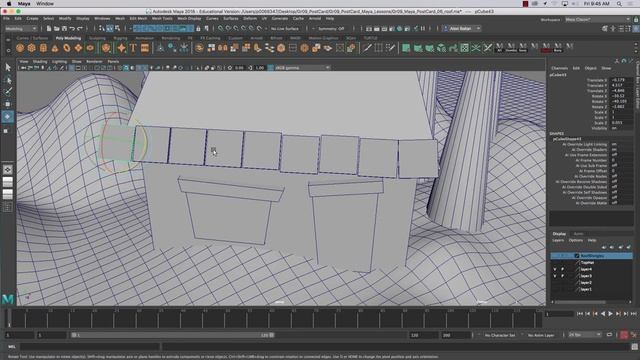Viewport: 640px width, 360px height.
Task: Open the Deform menu
Action: [250, 18]
